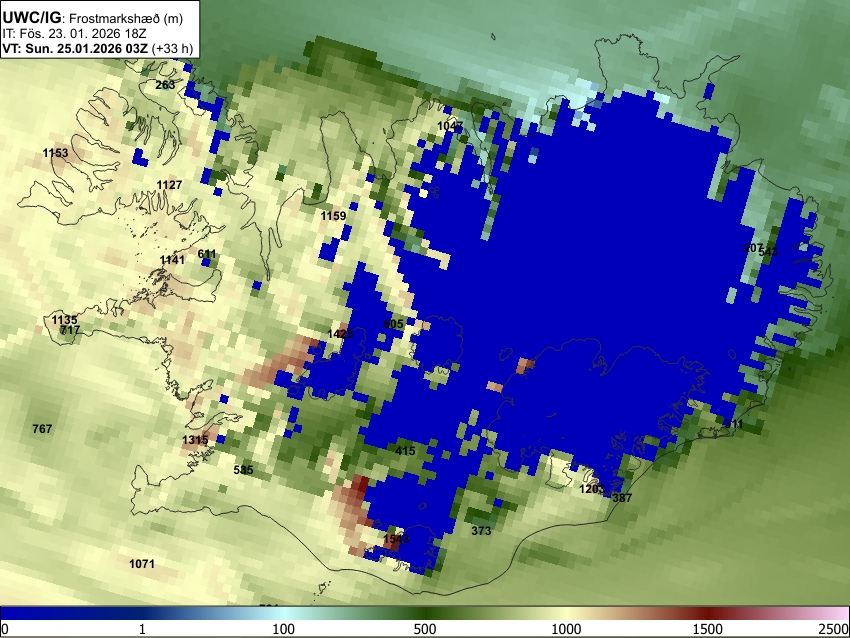Click the 373 map value label
The width and height of the screenshot is (850, 638).
tap(481, 531)
